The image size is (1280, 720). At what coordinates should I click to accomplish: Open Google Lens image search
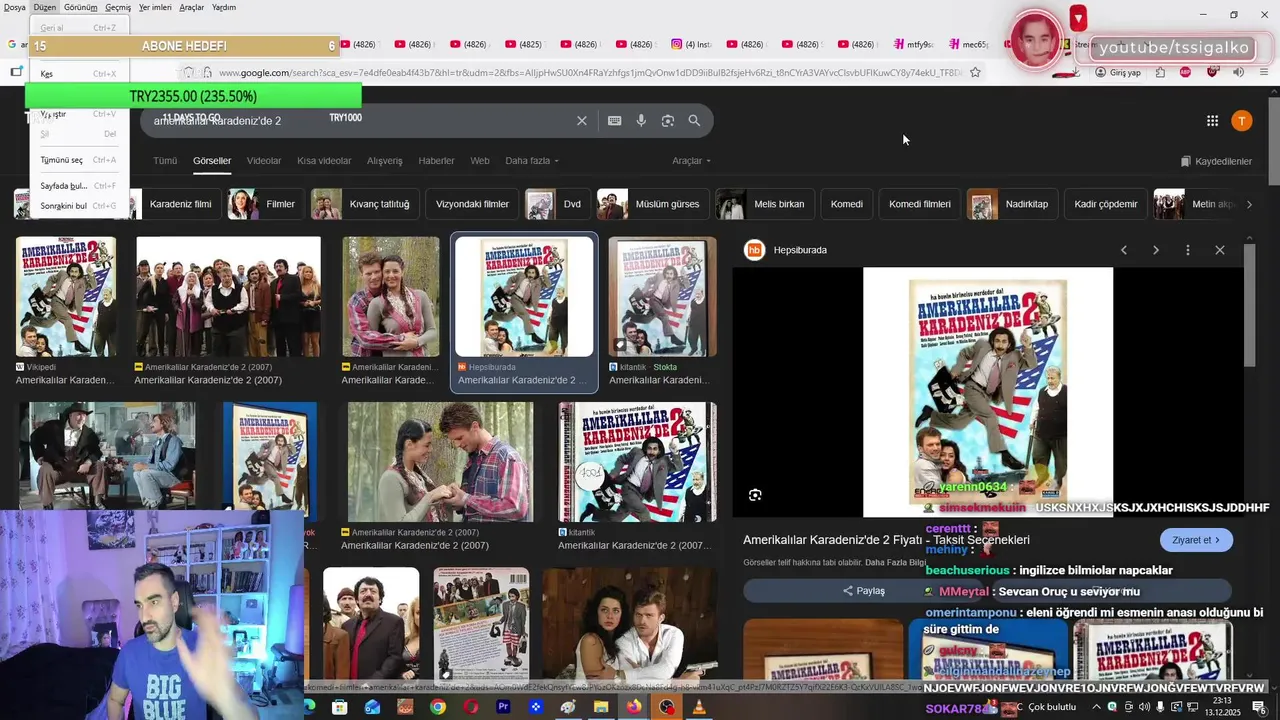(x=667, y=120)
